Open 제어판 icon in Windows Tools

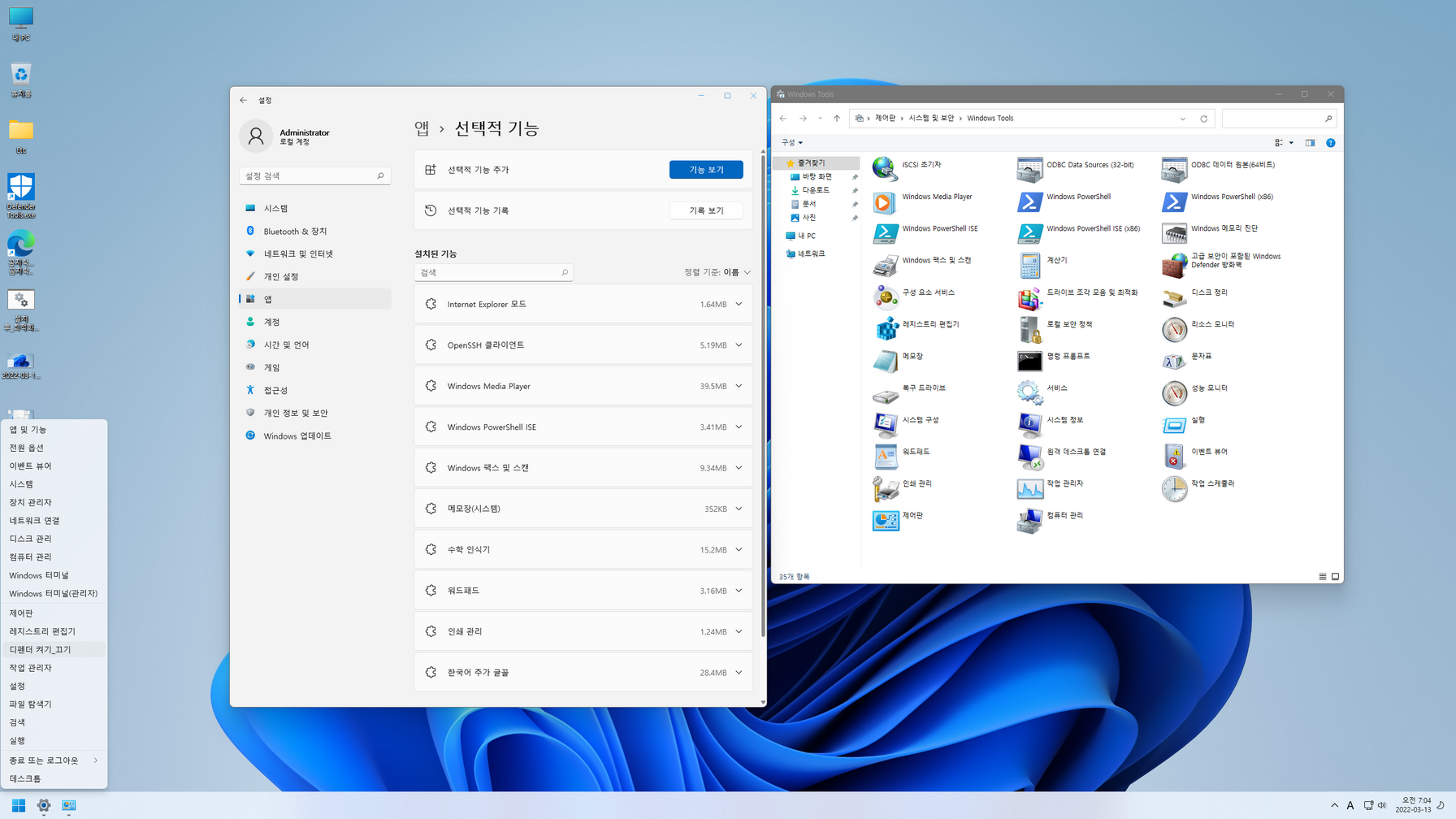tap(885, 520)
